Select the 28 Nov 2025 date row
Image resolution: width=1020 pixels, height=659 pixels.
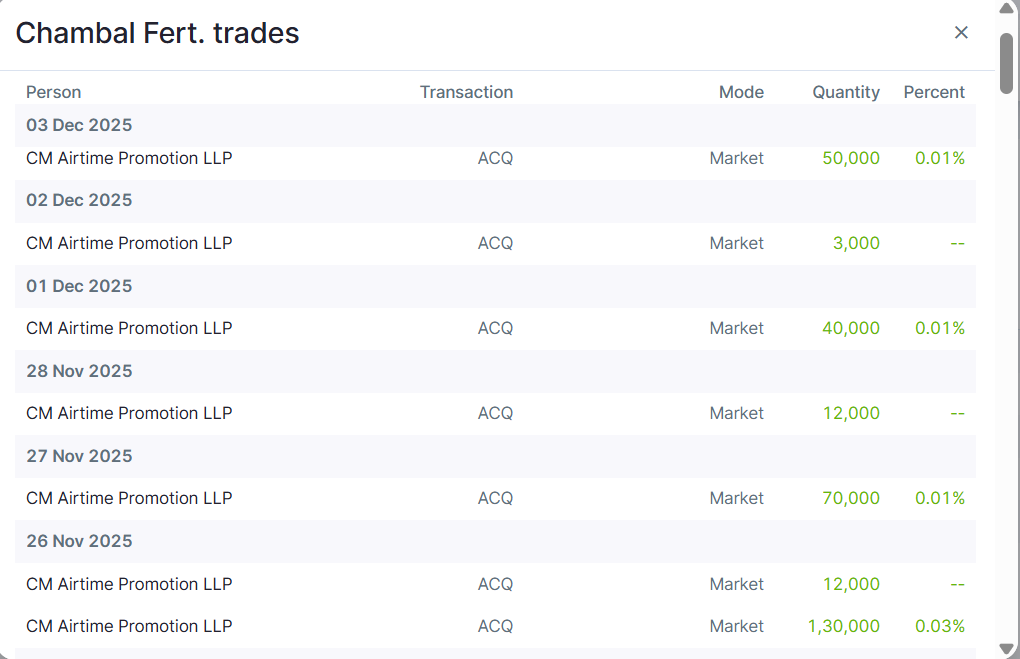tap(80, 371)
